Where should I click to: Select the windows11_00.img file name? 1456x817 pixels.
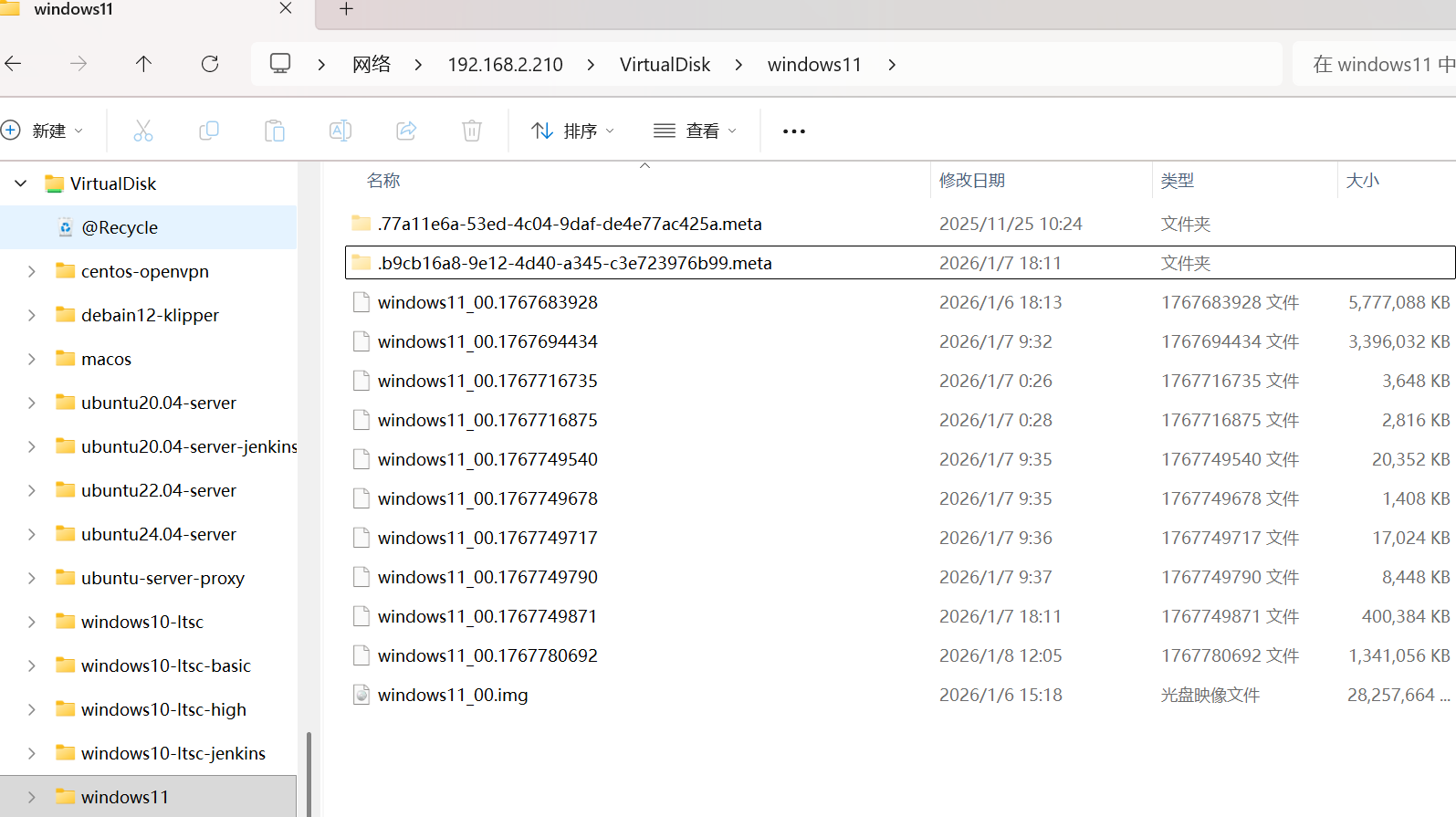453,695
